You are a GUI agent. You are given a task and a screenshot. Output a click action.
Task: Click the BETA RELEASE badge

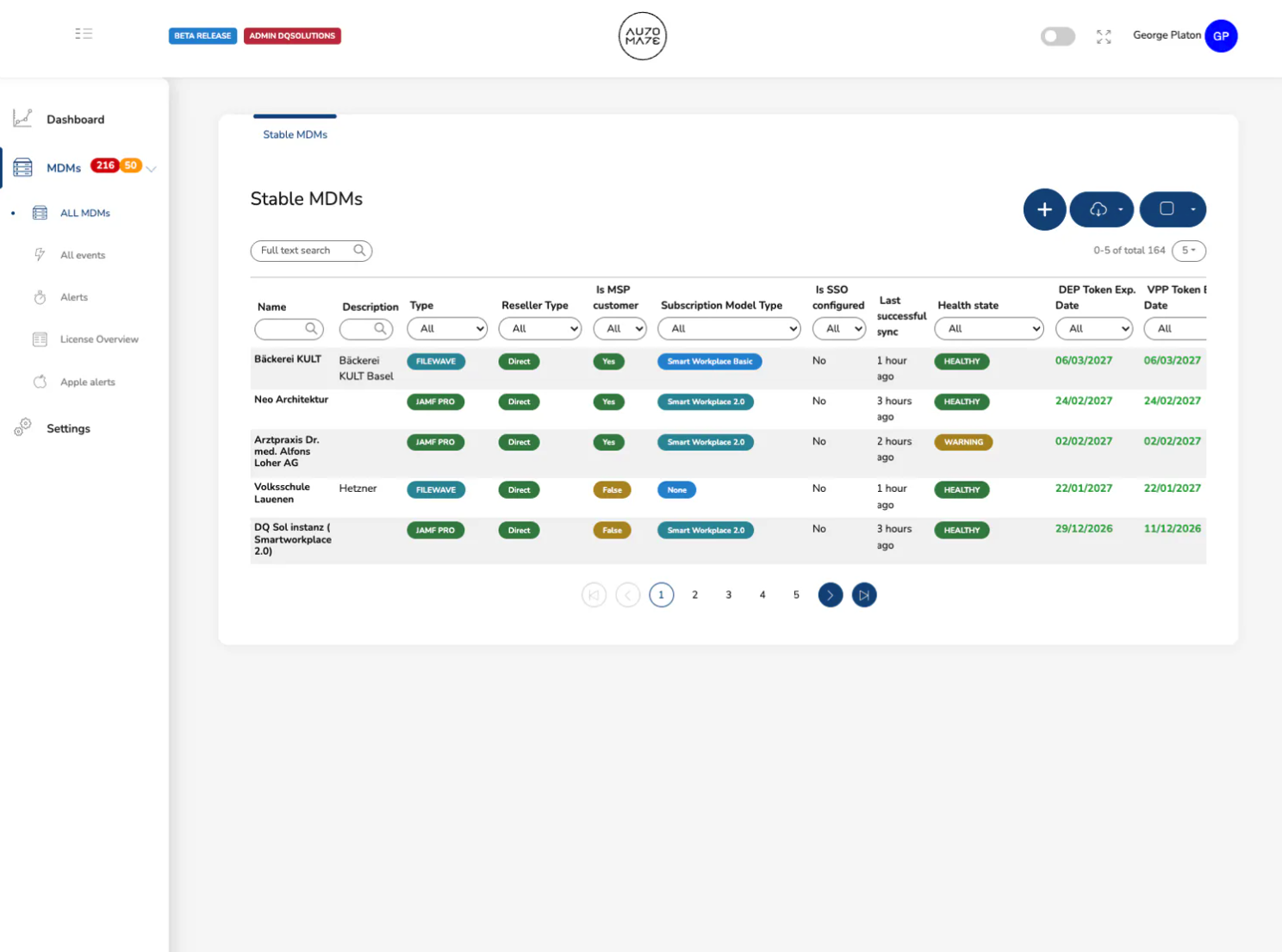202,36
